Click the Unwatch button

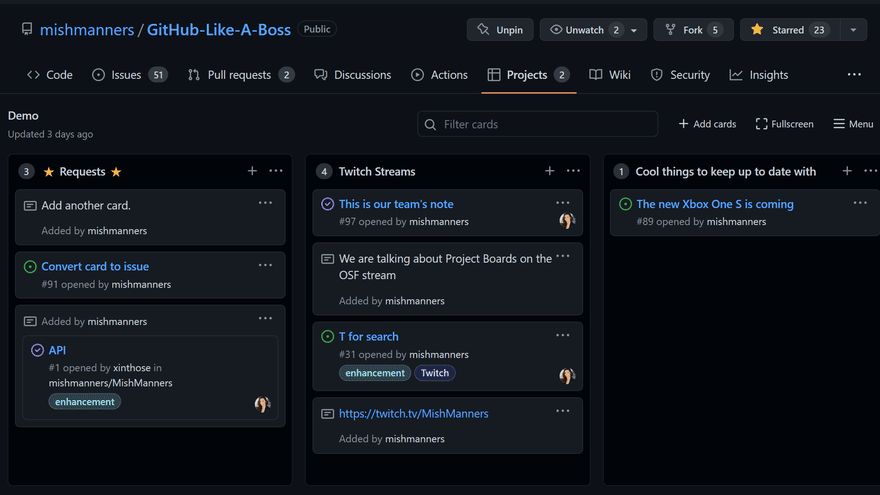[x=584, y=30]
